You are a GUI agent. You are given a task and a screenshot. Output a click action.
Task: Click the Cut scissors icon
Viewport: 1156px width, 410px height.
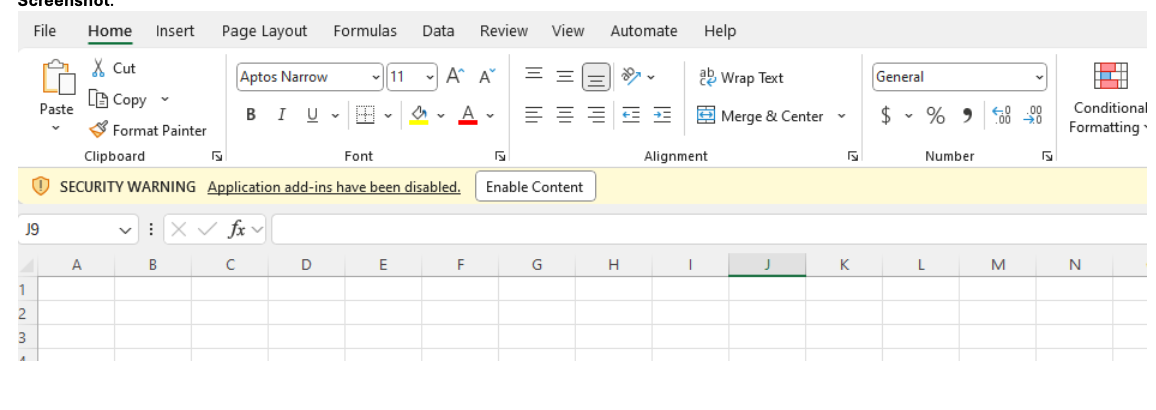click(x=99, y=68)
